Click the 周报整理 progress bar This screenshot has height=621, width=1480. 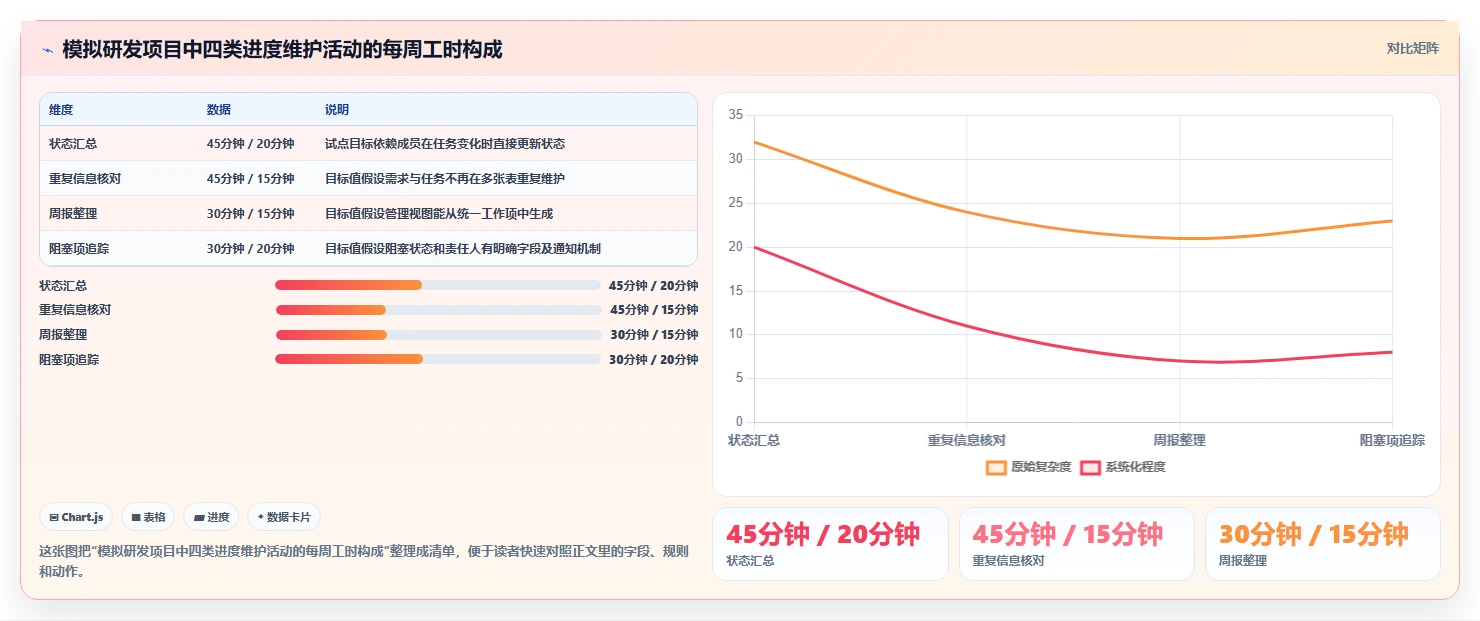coord(438,335)
